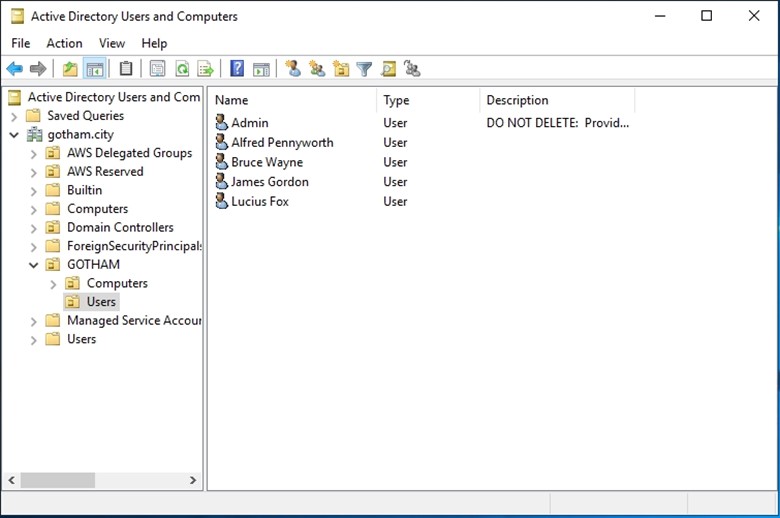Image resolution: width=780 pixels, height=518 pixels.
Task: Open the Help menu
Action: click(x=154, y=43)
